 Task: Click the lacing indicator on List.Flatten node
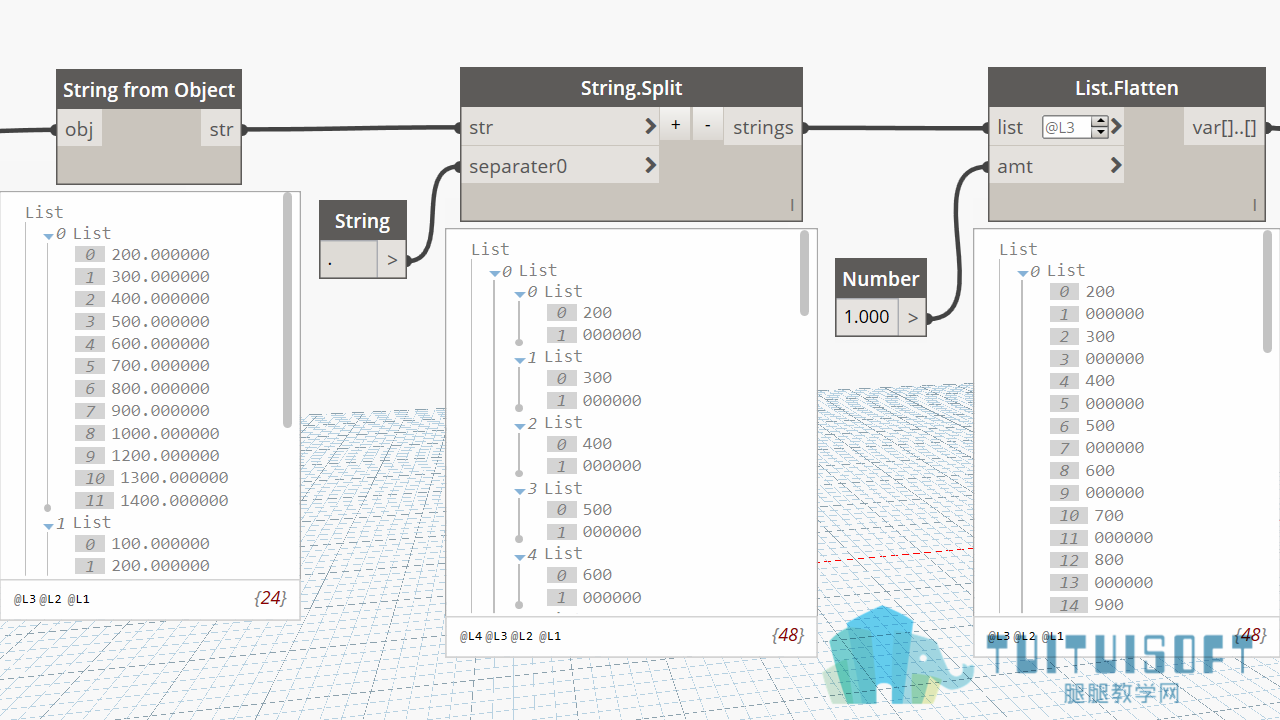point(1255,205)
